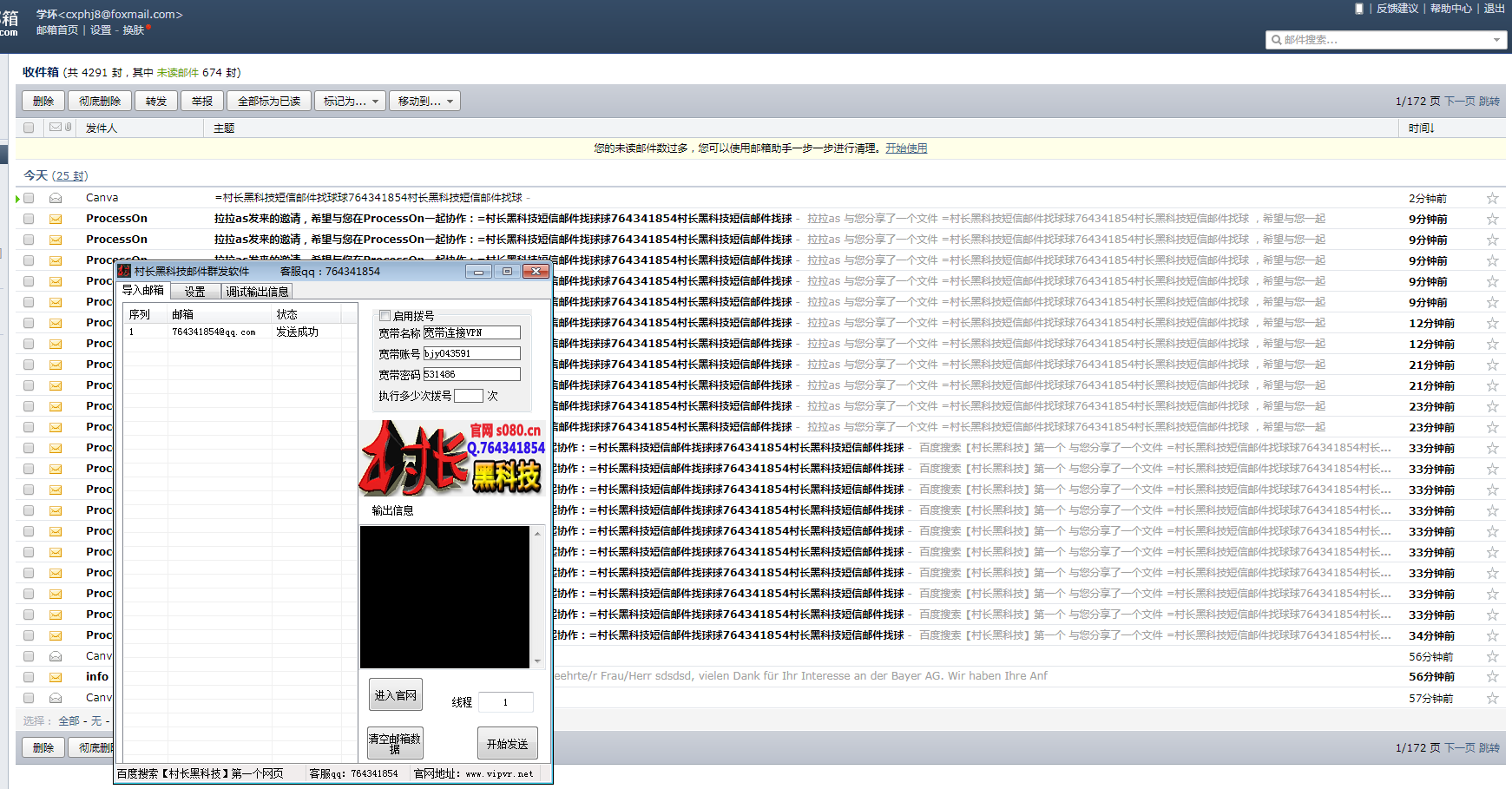Tick the checkbox of the 34分钟前 email
Image resolution: width=1512 pixels, height=789 pixels.
pos(29,635)
